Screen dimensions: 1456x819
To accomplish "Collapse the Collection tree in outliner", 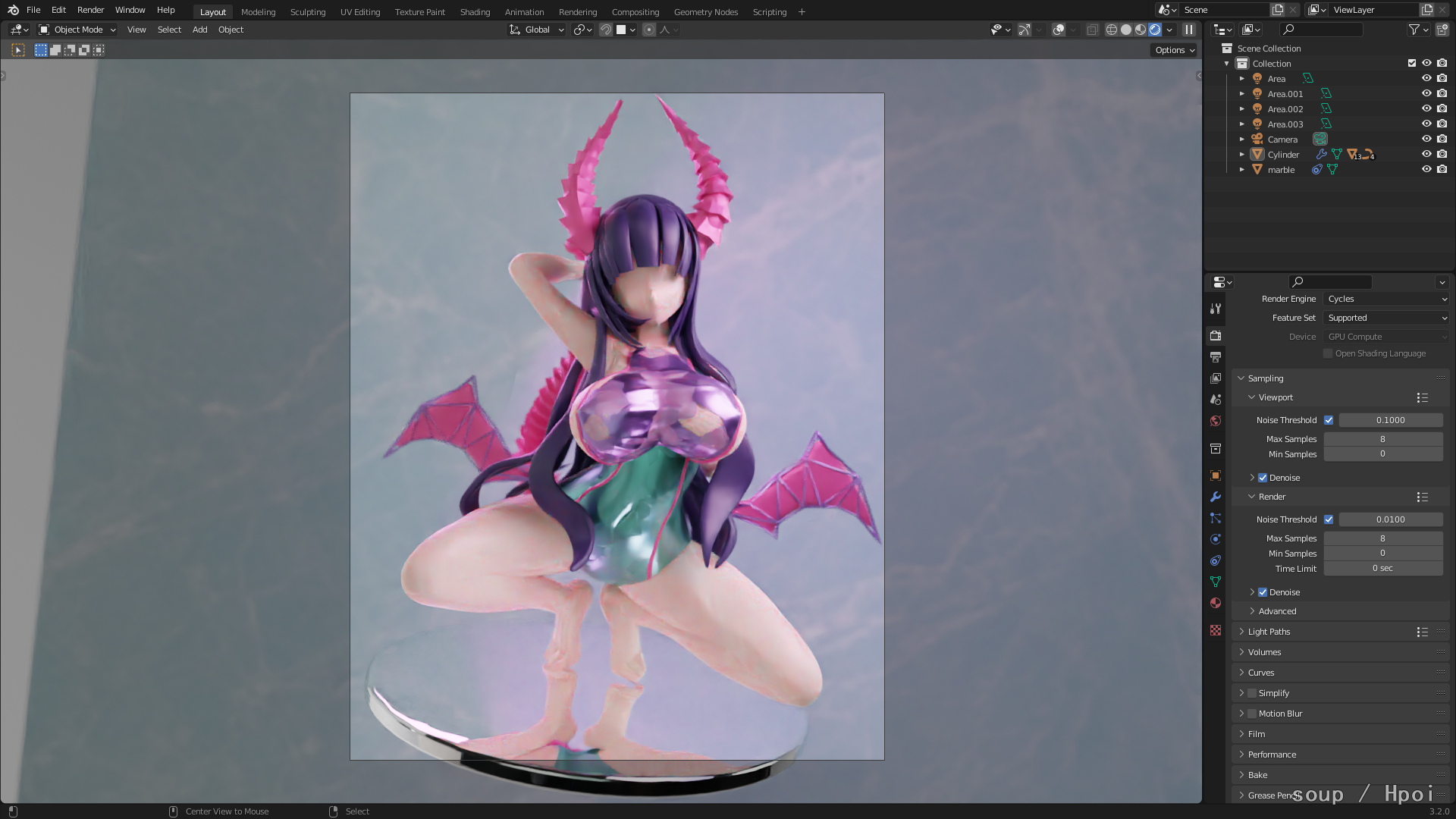I will pos(1227,64).
